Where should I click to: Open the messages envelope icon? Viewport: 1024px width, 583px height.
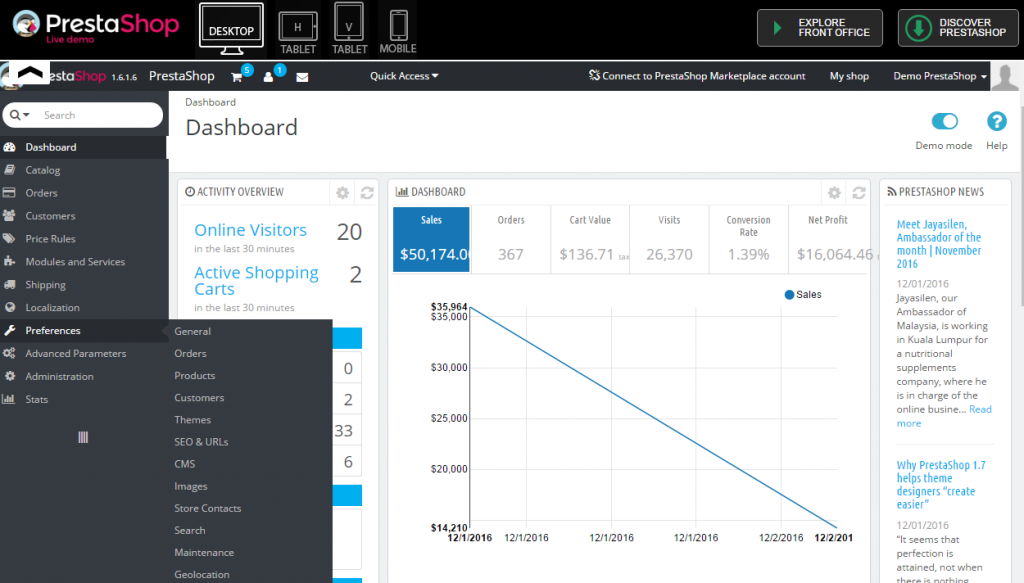[x=302, y=77]
